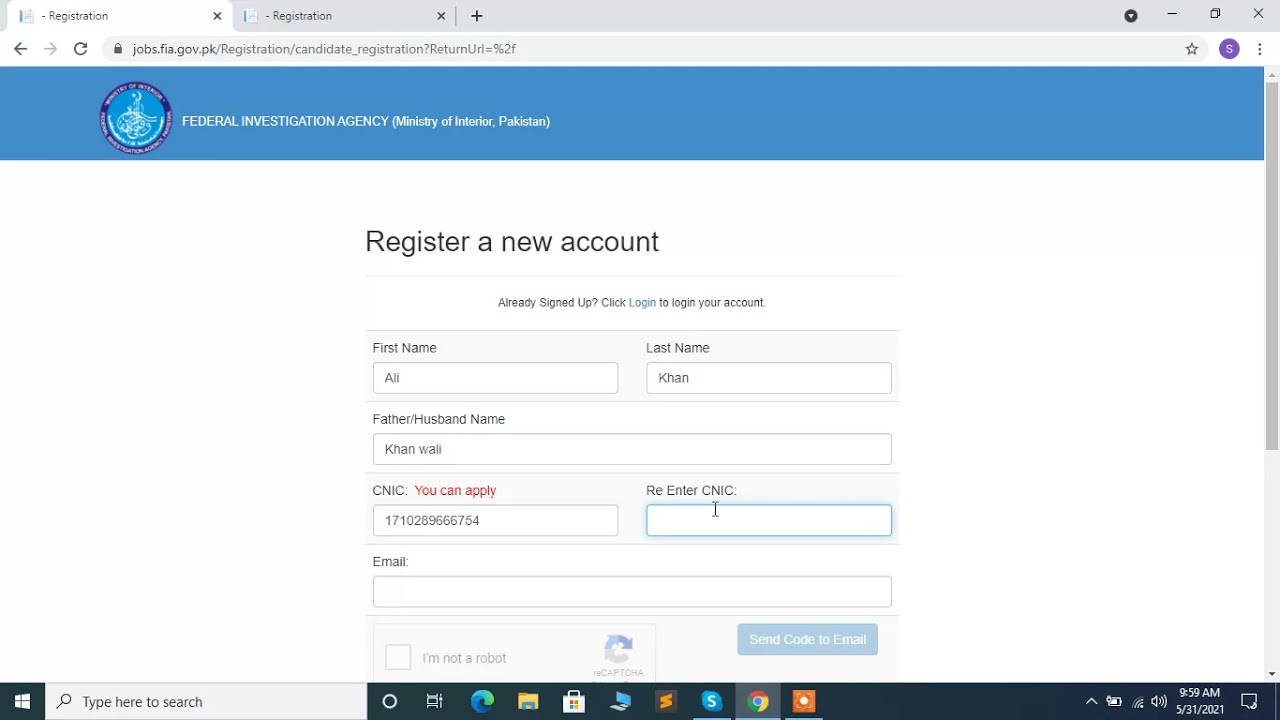Click the Email input field
This screenshot has width=1280, height=720.
[632, 592]
